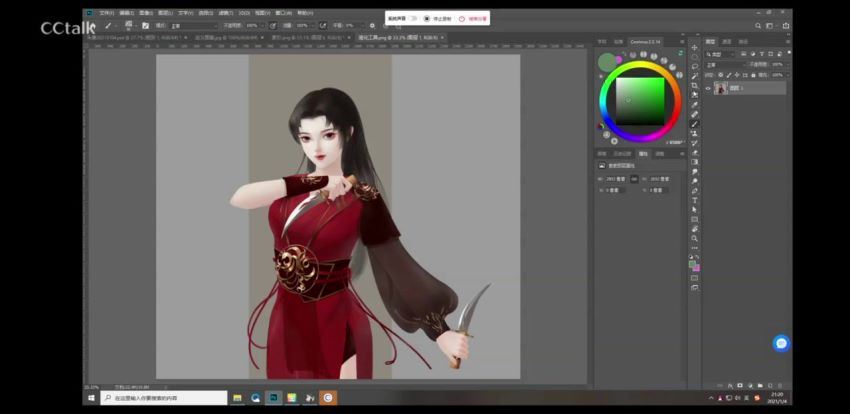Click the 停止录制 button
The image size is (850, 414).
(437, 18)
